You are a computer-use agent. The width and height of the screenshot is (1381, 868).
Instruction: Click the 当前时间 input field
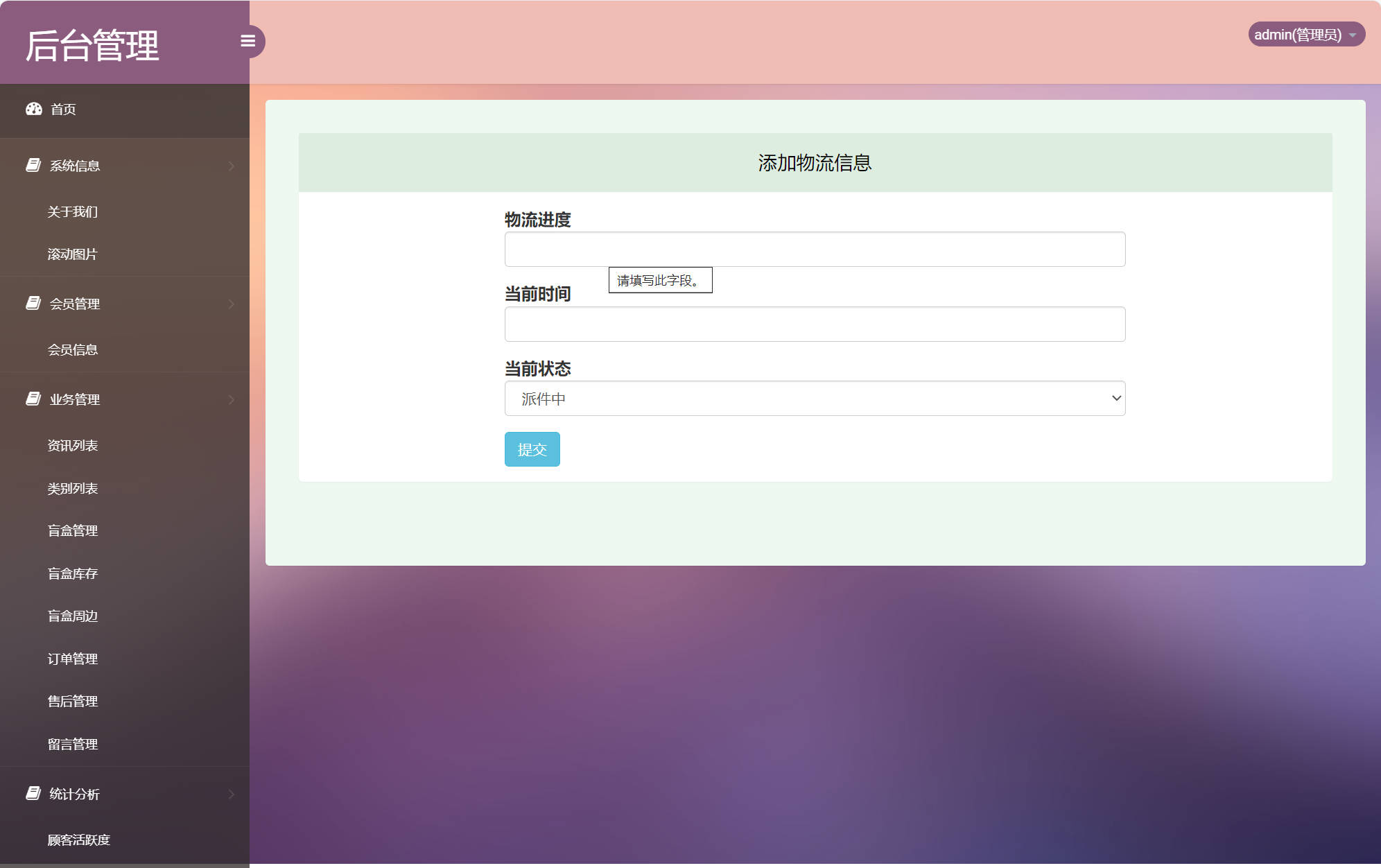815,324
